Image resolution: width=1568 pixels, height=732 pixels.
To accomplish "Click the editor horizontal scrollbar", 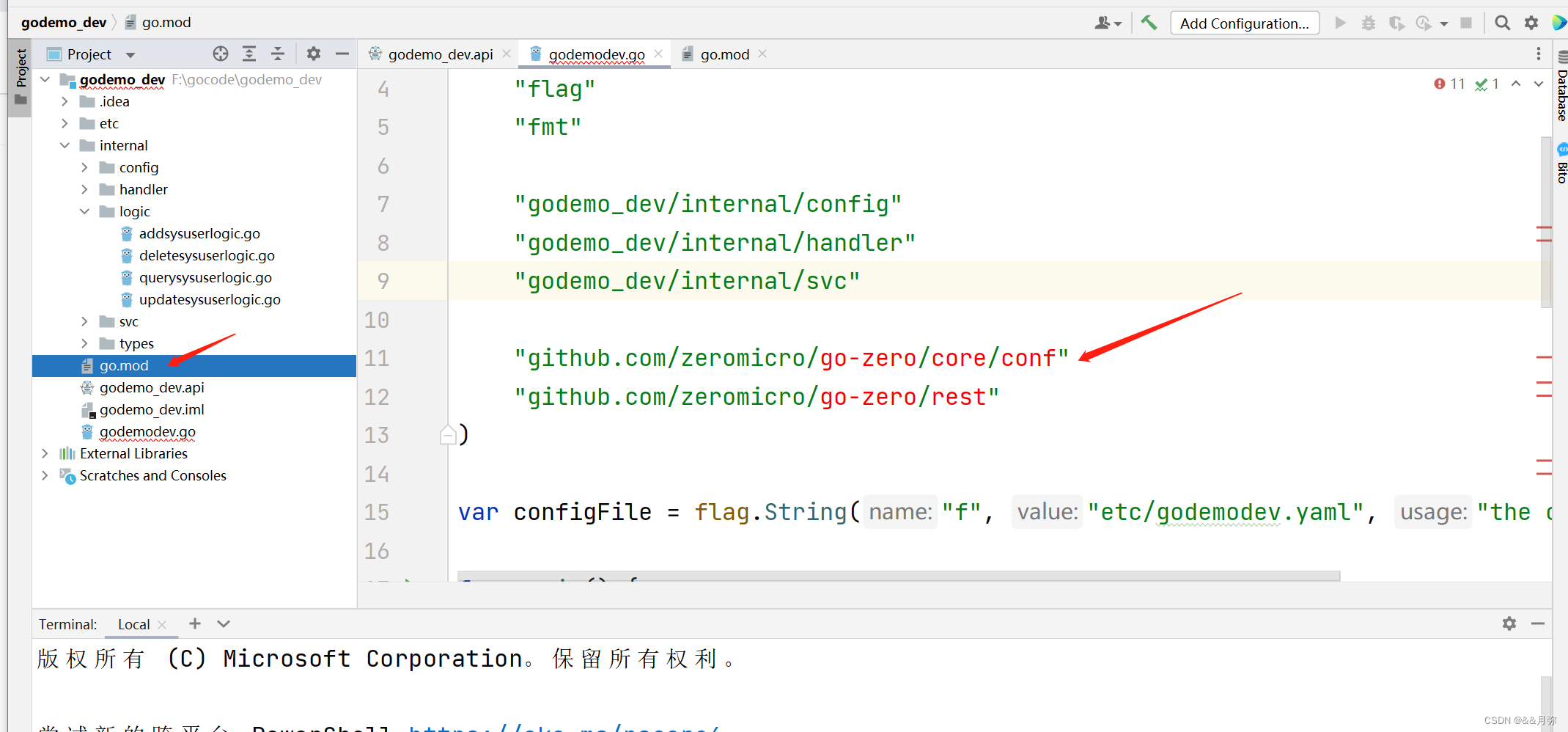I will coord(899,577).
